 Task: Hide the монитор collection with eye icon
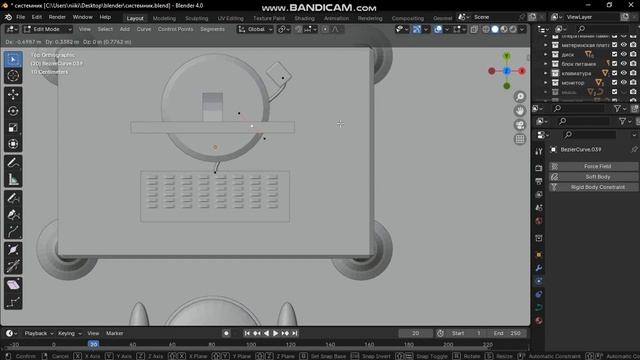(624, 82)
